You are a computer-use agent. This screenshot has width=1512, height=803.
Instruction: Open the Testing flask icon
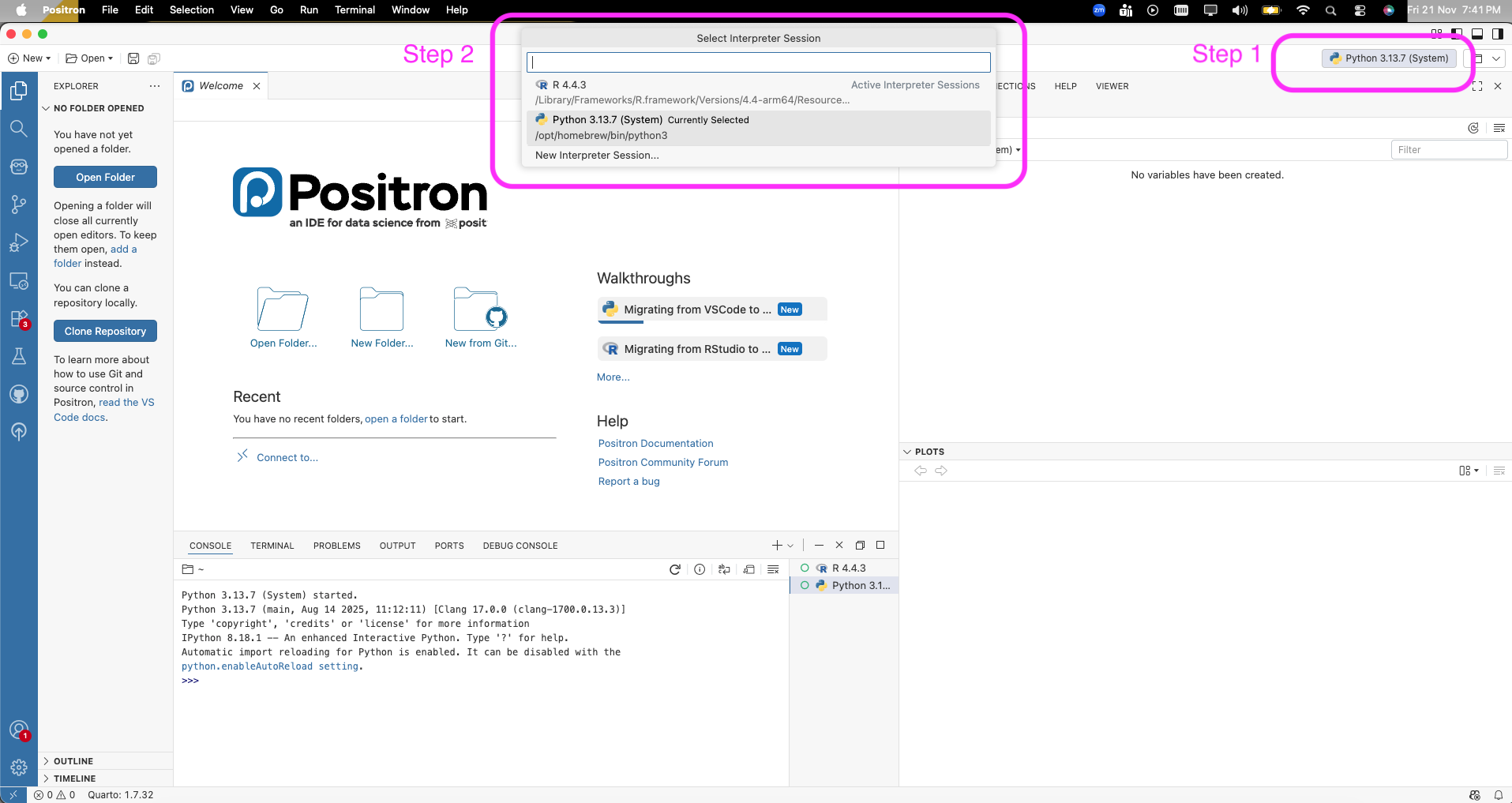18,356
